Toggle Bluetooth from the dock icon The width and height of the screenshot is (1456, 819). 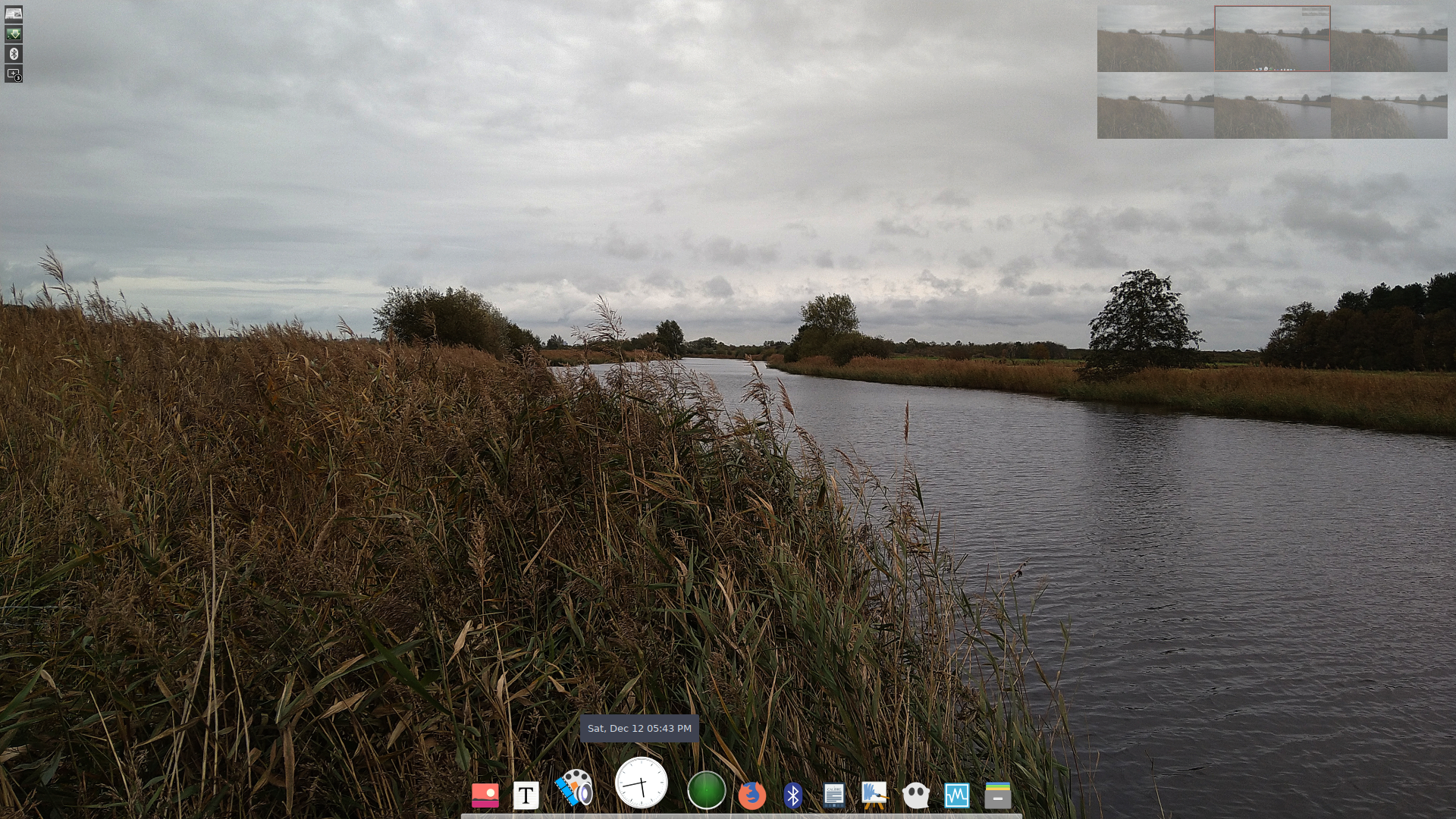click(793, 794)
